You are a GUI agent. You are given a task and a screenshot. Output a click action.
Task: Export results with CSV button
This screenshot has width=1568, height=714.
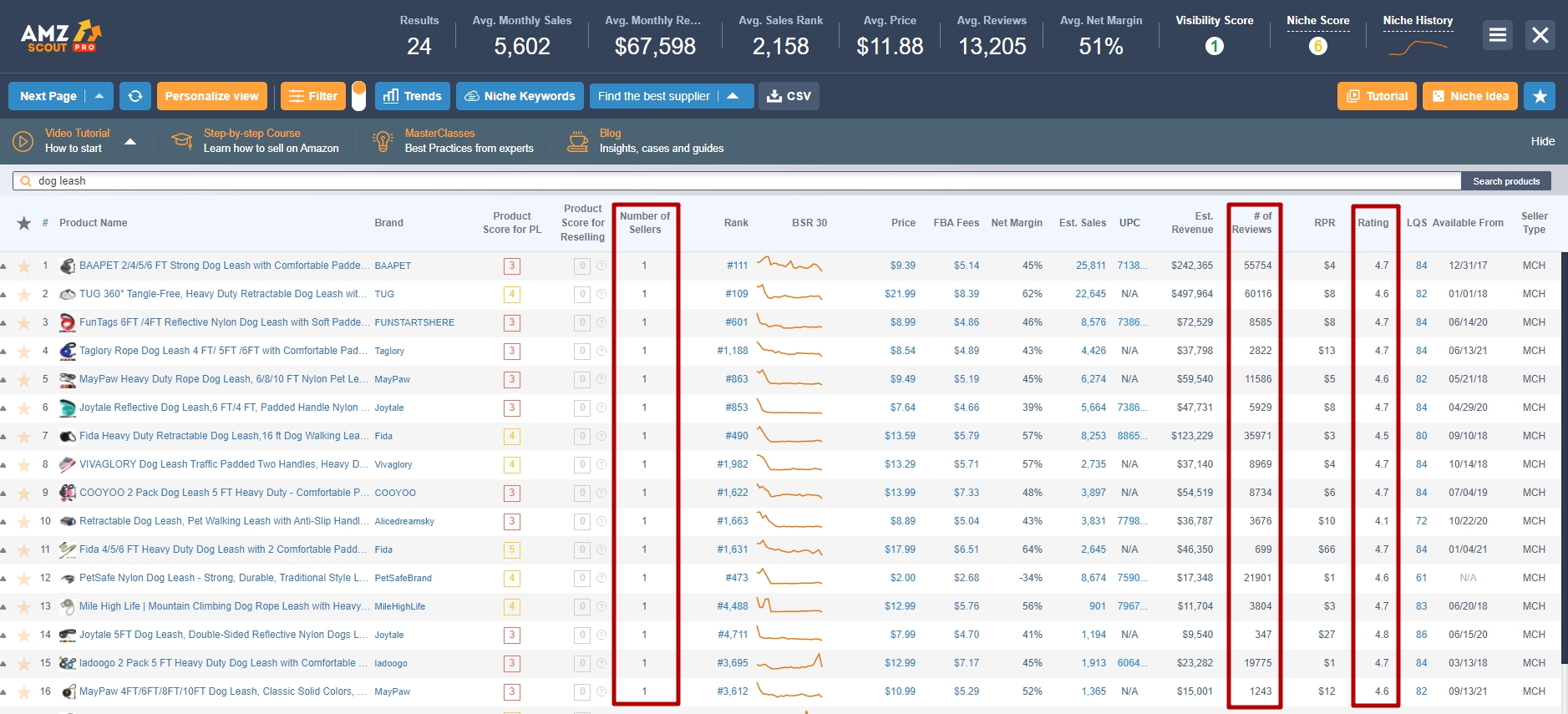tap(789, 96)
